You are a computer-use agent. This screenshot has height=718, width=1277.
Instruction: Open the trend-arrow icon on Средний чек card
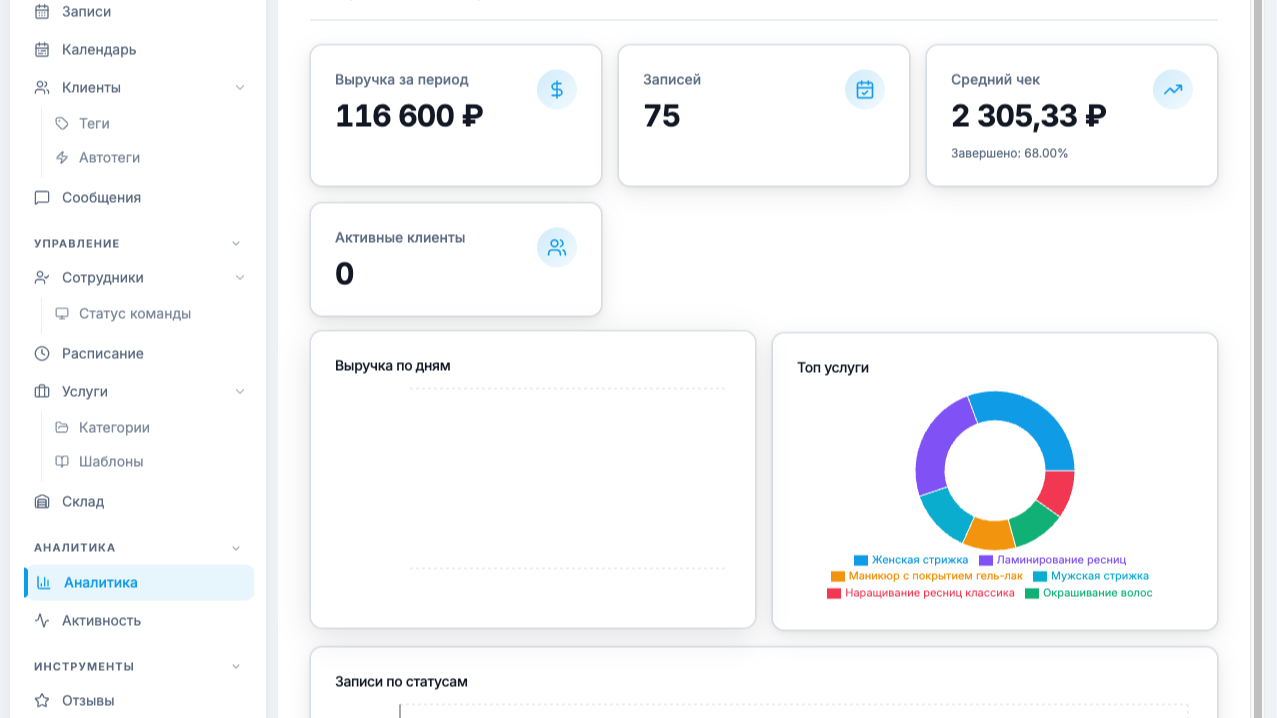(x=1172, y=89)
